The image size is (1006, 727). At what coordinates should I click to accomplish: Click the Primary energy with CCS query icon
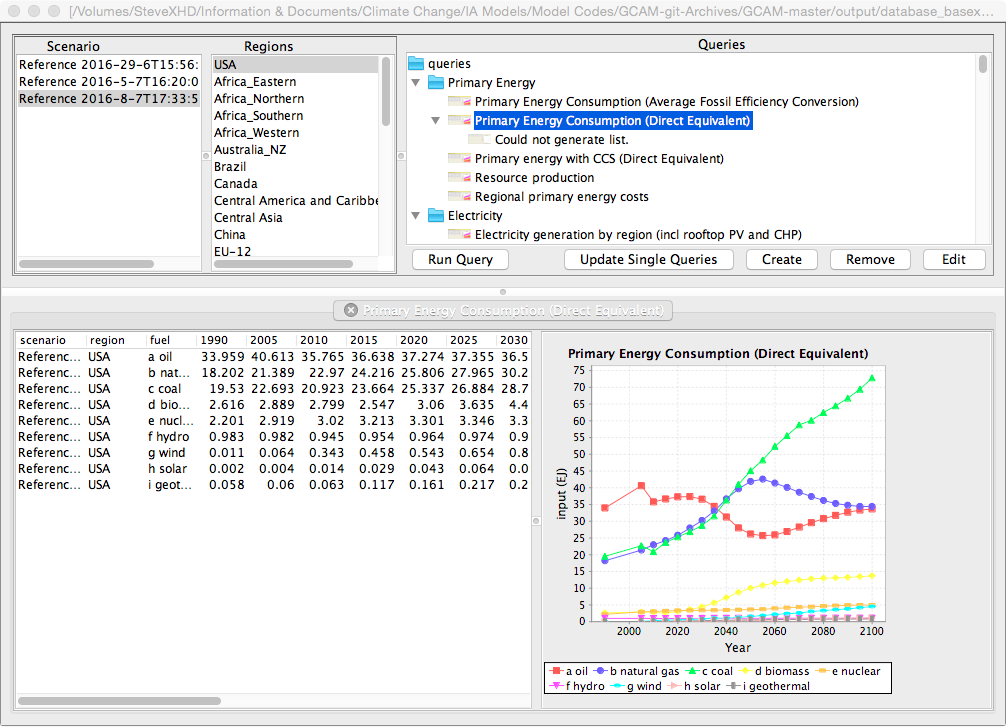459,158
